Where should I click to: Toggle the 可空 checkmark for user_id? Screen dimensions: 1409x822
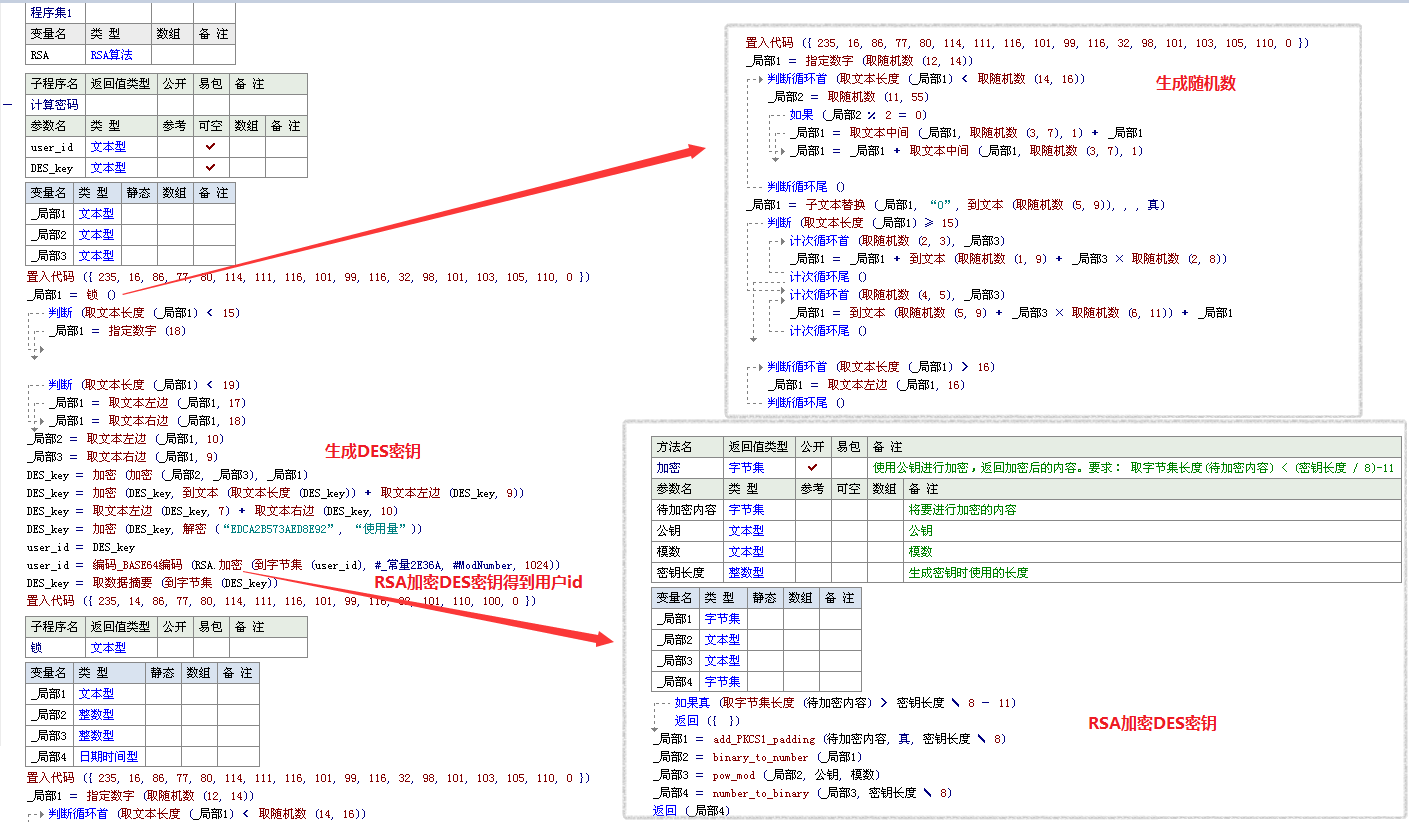click(x=210, y=147)
